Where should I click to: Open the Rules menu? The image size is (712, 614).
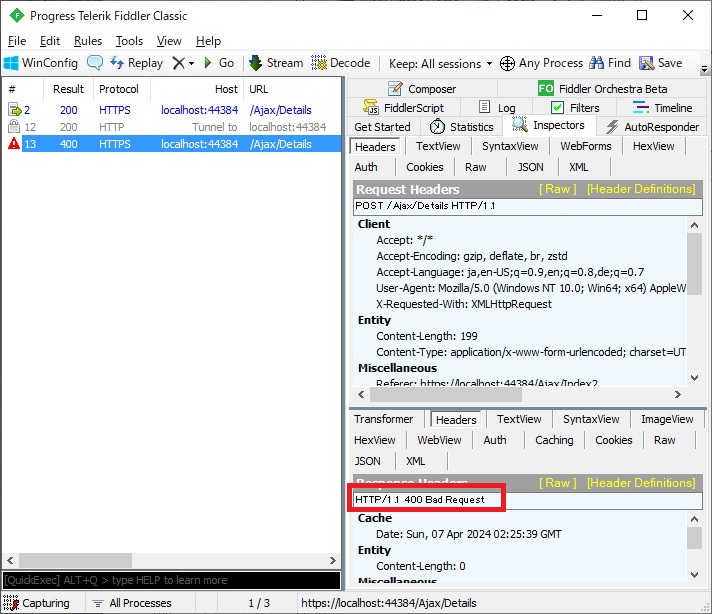coord(88,41)
